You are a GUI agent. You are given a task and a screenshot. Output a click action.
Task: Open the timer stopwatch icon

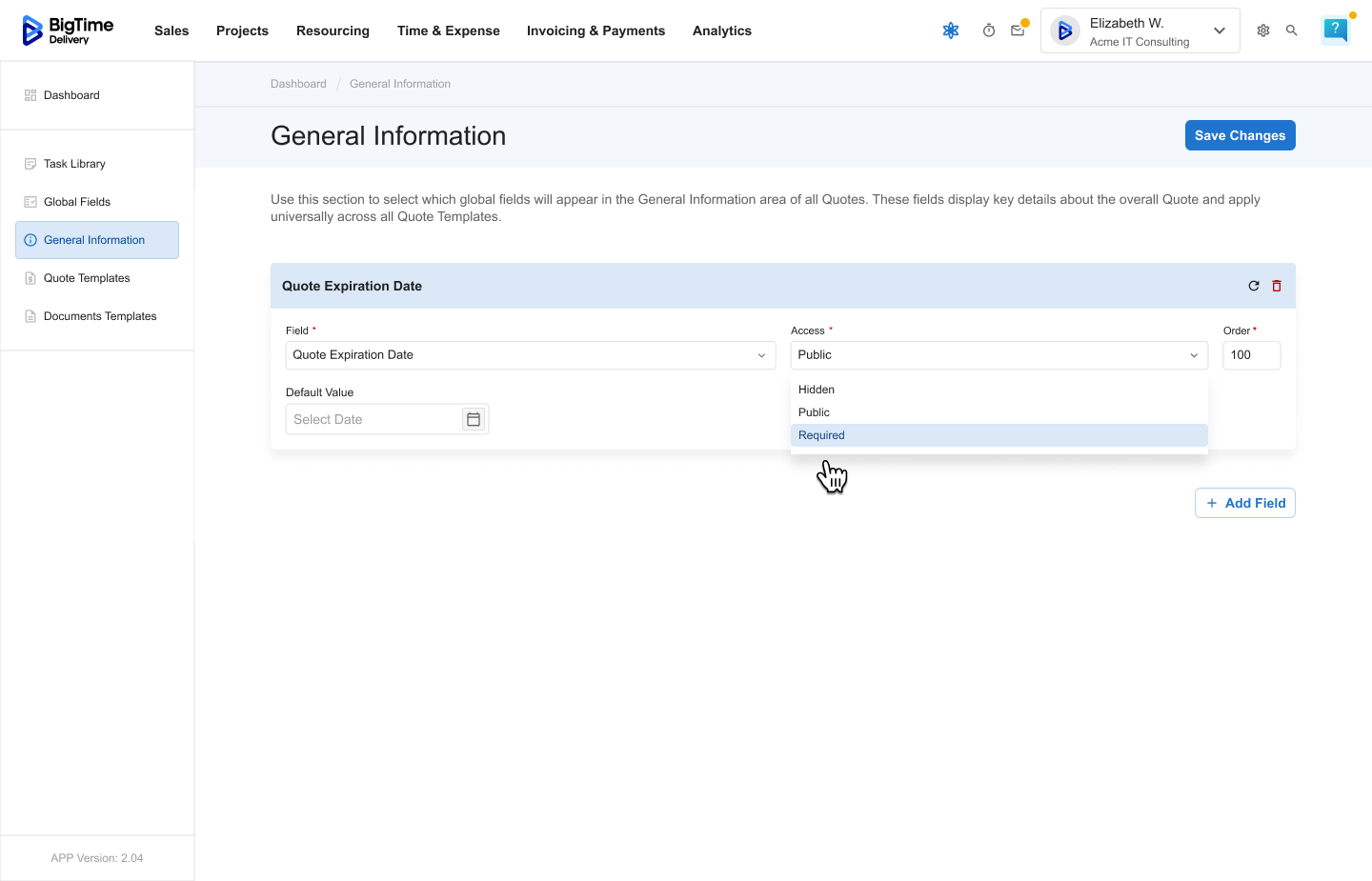[x=989, y=30]
